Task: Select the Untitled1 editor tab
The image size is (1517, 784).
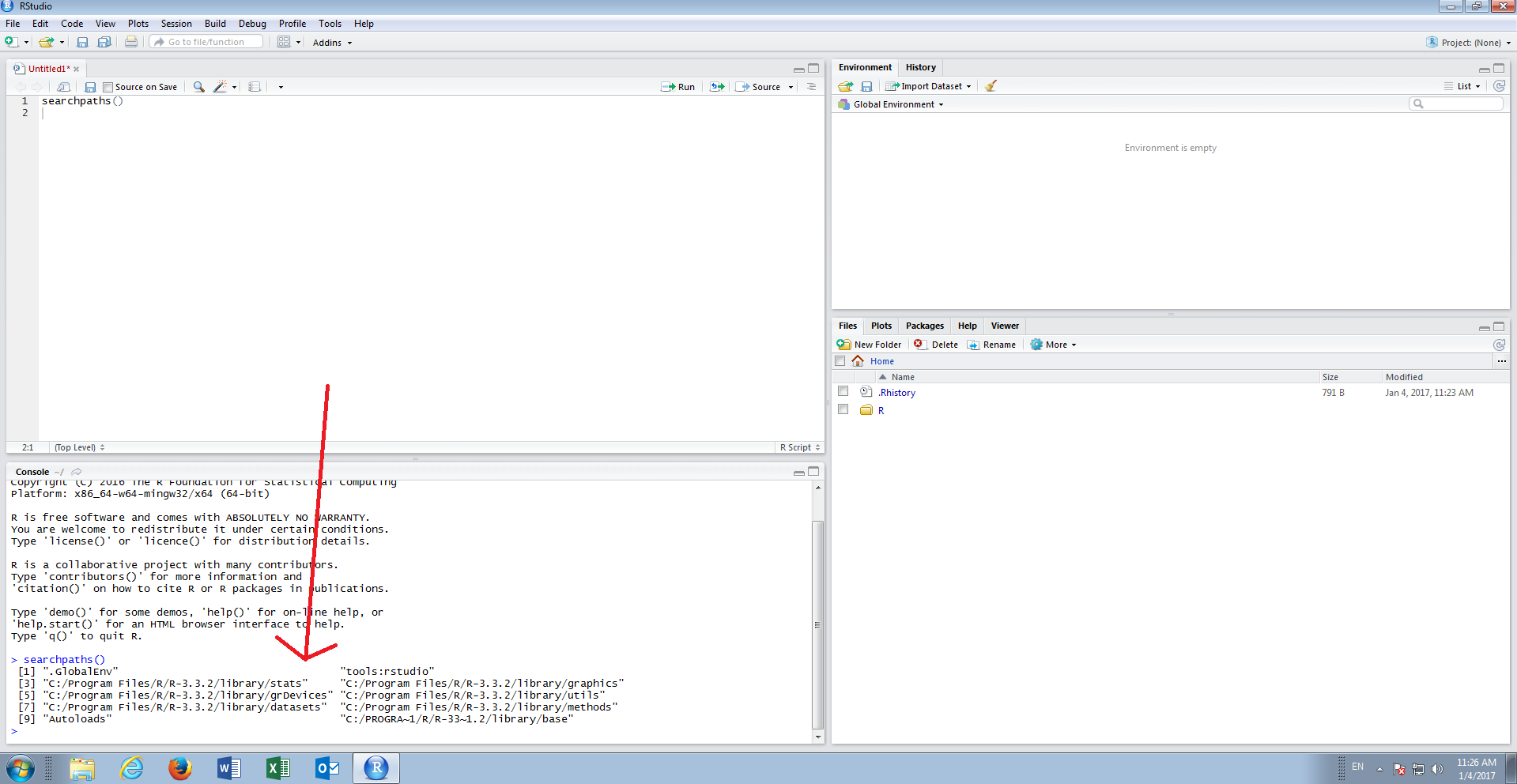Action: click(x=47, y=69)
